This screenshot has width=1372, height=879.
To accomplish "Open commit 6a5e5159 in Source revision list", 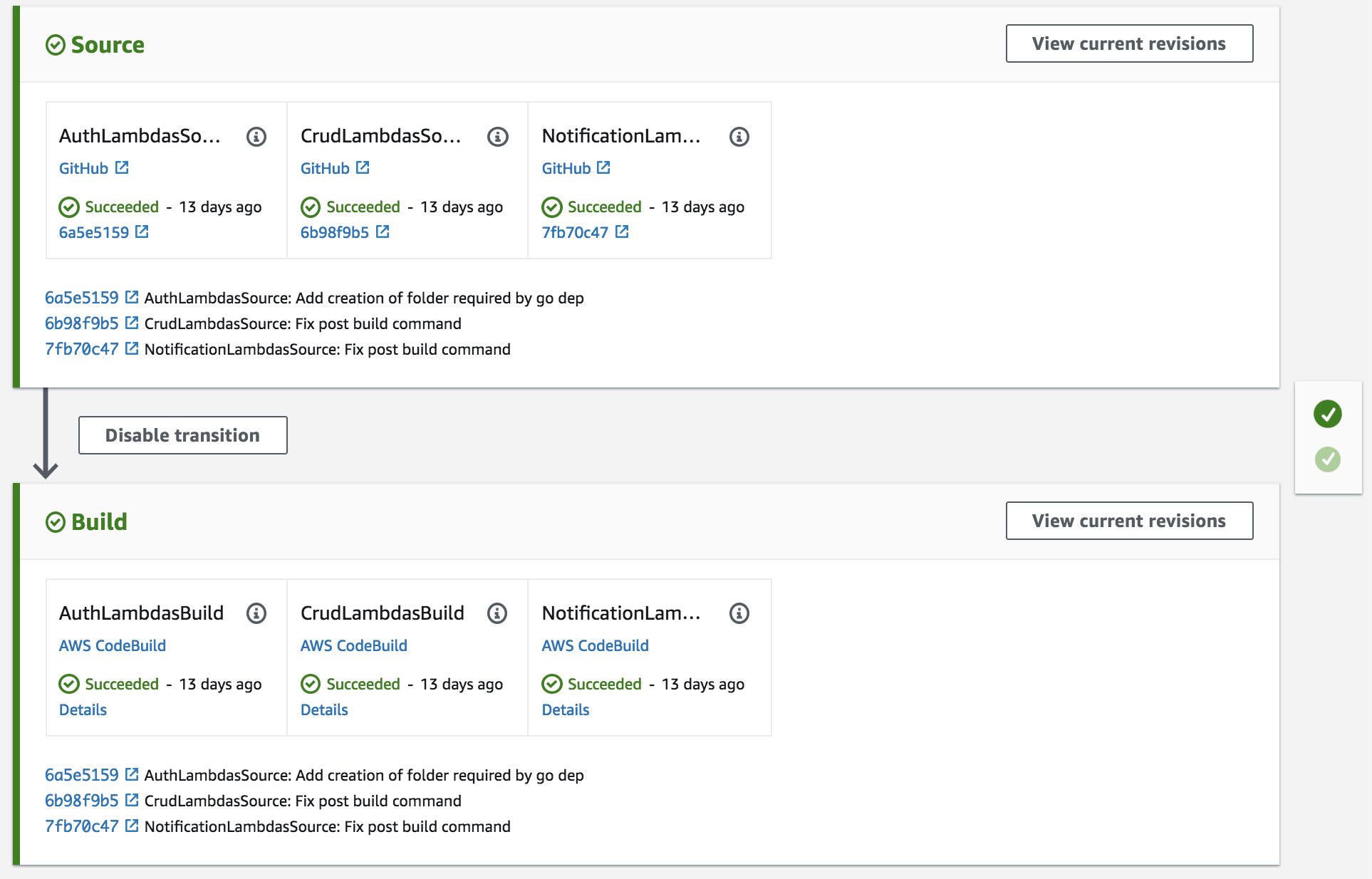I will pyautogui.click(x=81, y=298).
